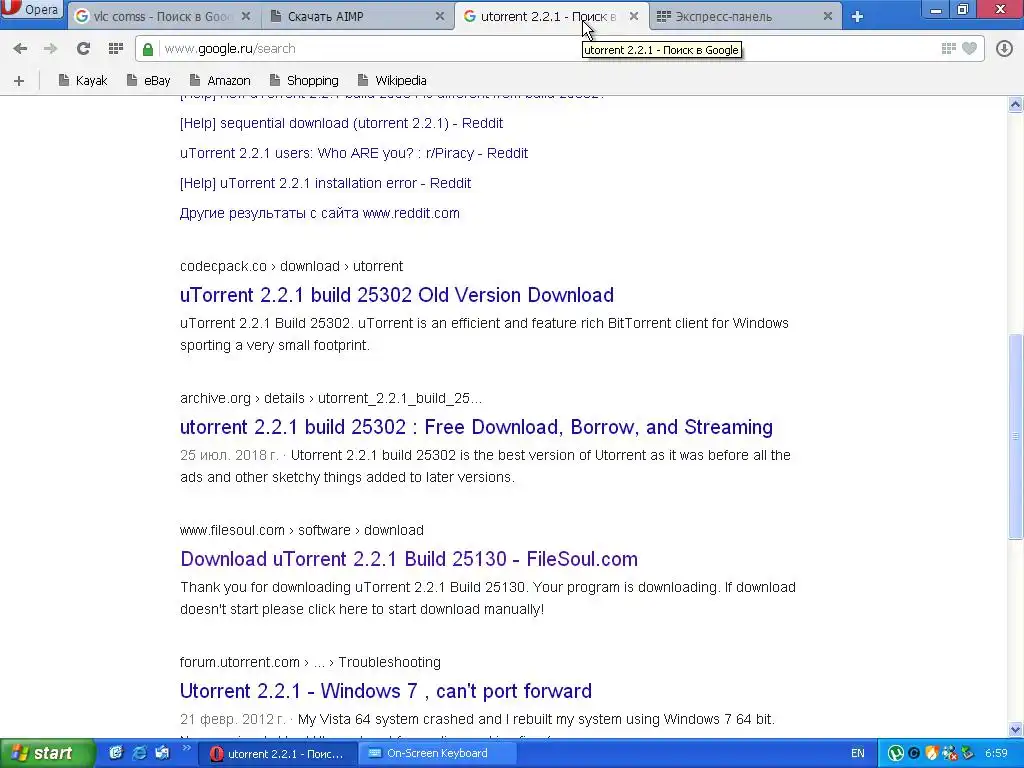
Task: Open 'Utorrent 2.2.1 - Windows 7, can't port forward'
Action: pos(385,690)
